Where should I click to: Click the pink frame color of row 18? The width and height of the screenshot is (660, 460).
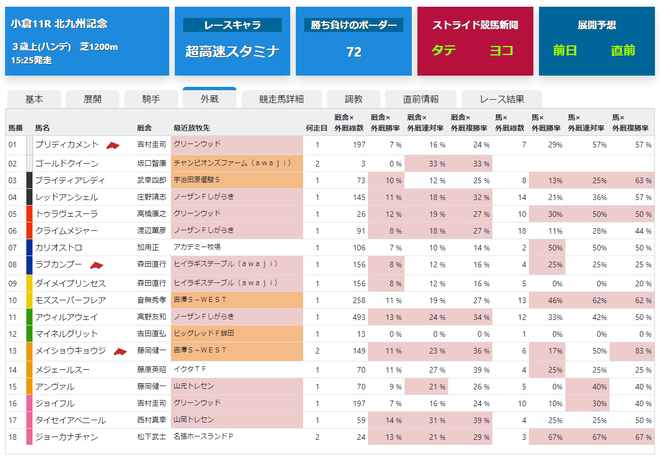[29, 437]
